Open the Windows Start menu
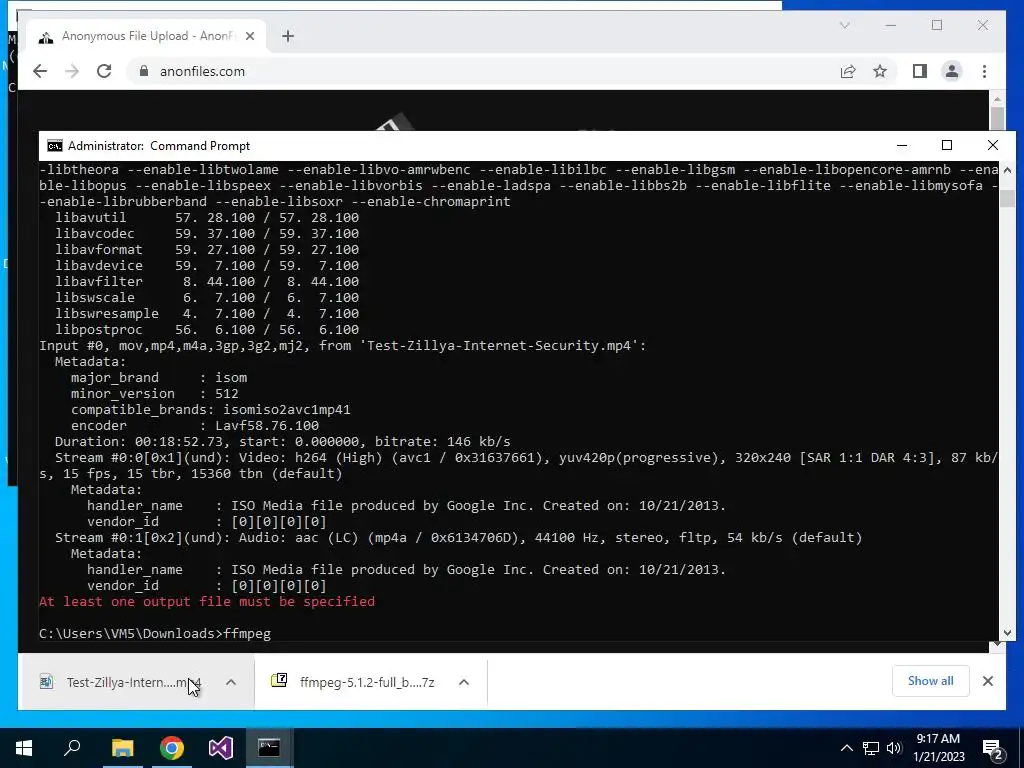The width and height of the screenshot is (1024, 768). [x=24, y=748]
